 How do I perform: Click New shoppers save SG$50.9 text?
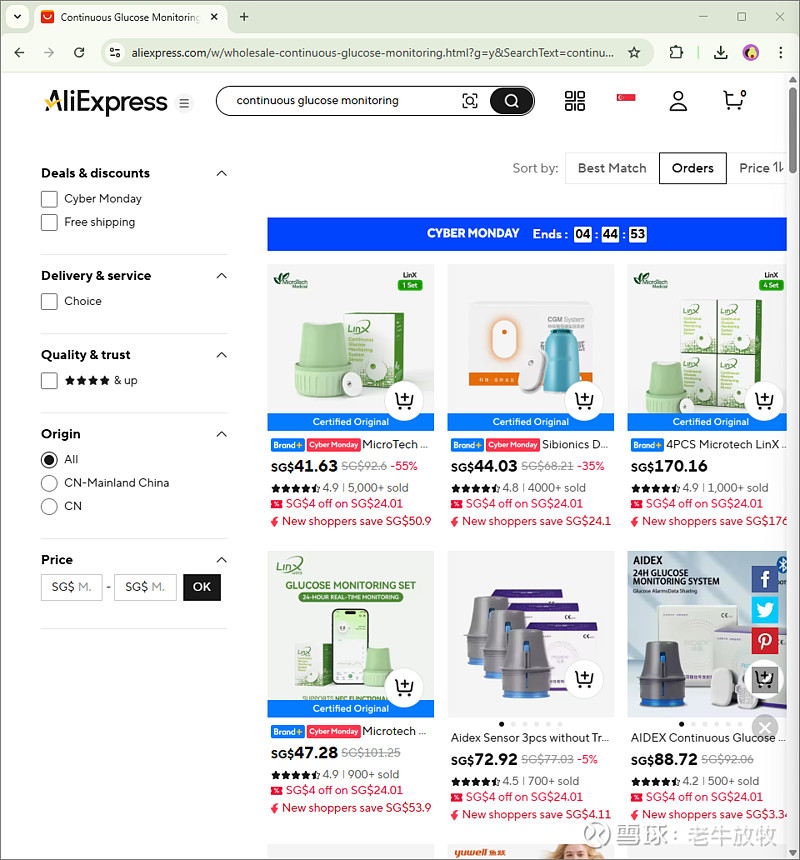(356, 522)
